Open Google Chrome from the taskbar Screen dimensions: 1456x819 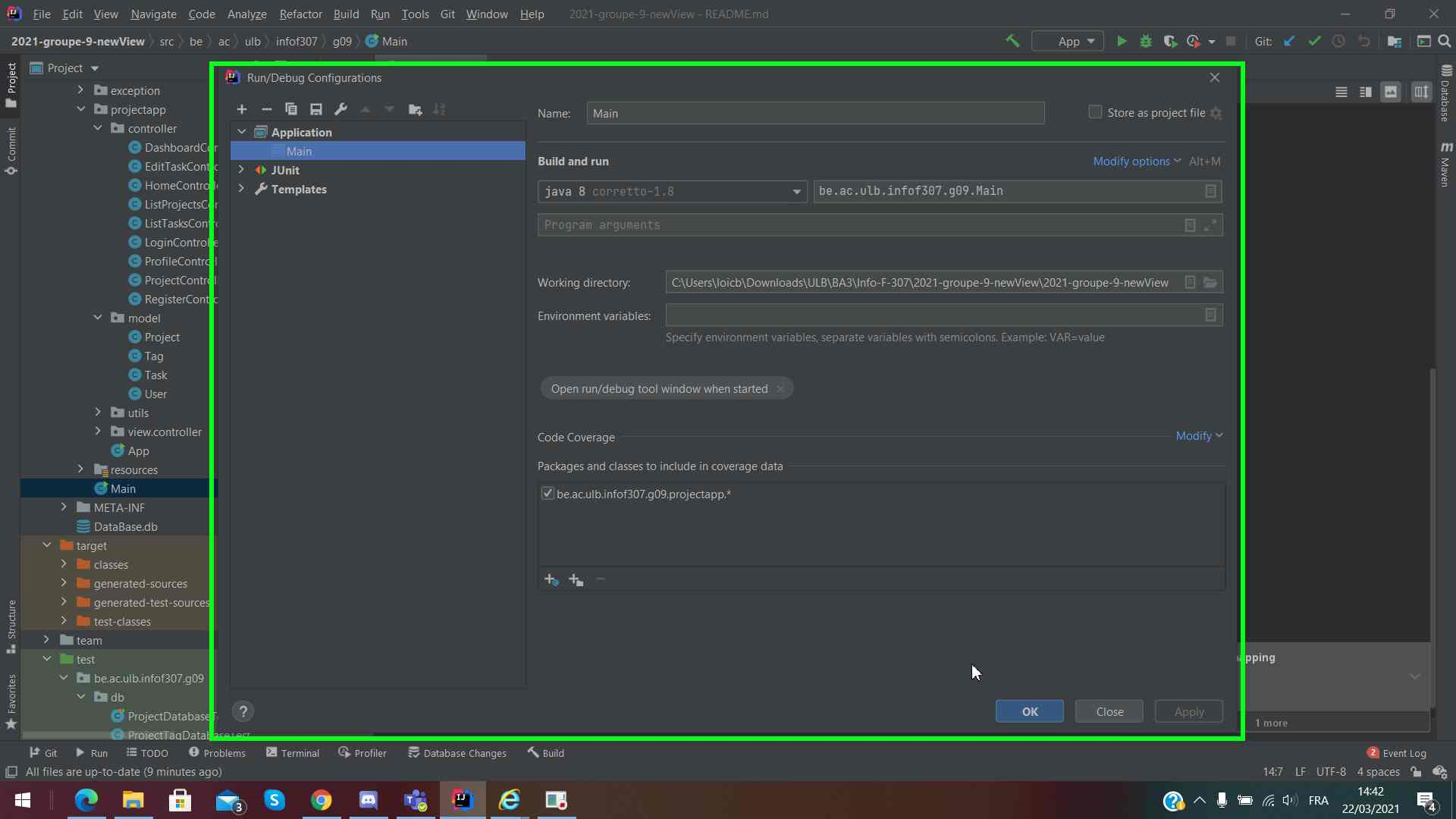click(x=321, y=800)
